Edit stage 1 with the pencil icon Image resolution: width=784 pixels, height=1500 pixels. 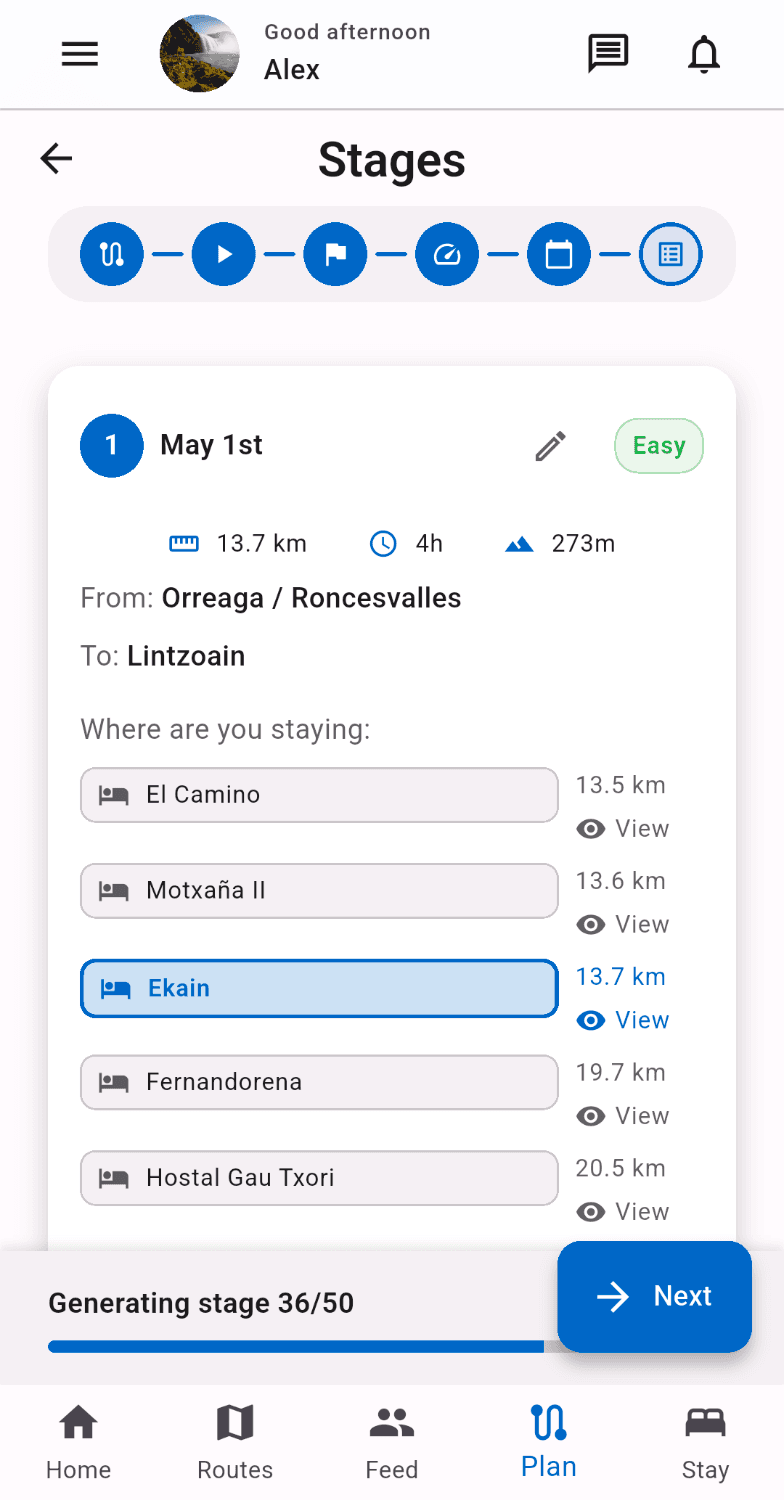pyautogui.click(x=551, y=446)
